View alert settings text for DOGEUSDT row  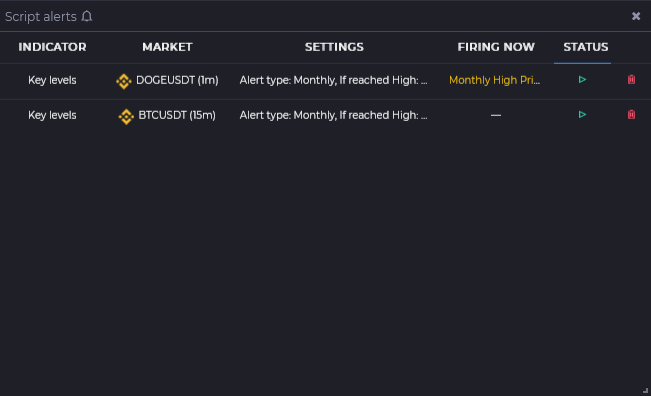point(333,80)
